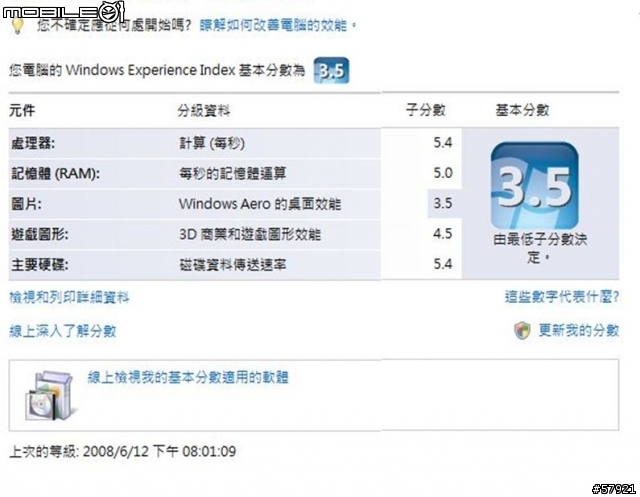Click the hard disk subscore 5.4
This screenshot has width=640, height=497.
pyautogui.click(x=443, y=264)
